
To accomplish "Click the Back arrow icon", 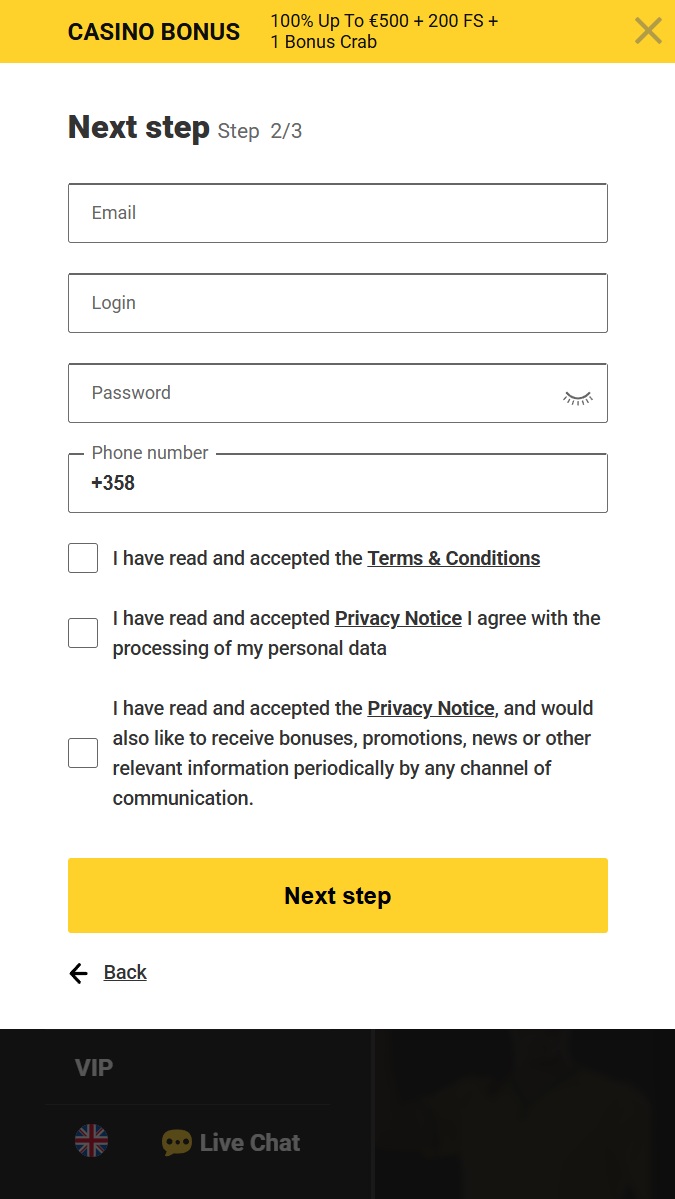I will (x=78, y=972).
